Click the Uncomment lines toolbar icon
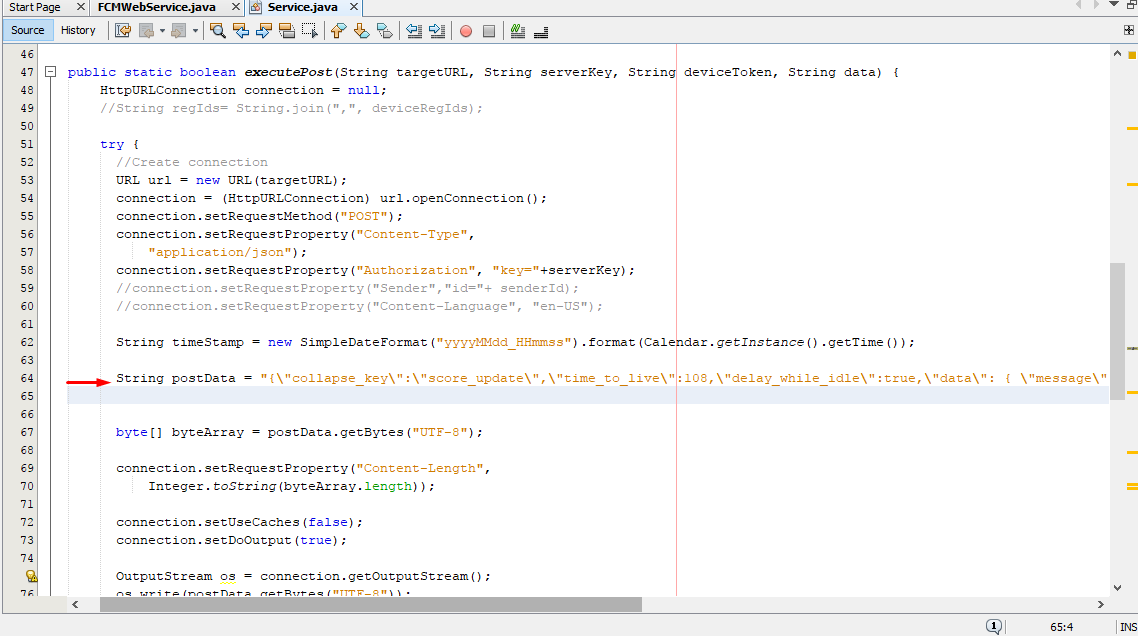Screen dimensions: 1138x636 point(541,30)
